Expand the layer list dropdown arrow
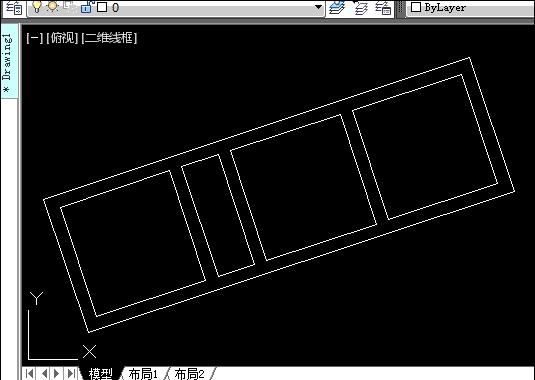The width and height of the screenshot is (535, 380). coord(318,7)
